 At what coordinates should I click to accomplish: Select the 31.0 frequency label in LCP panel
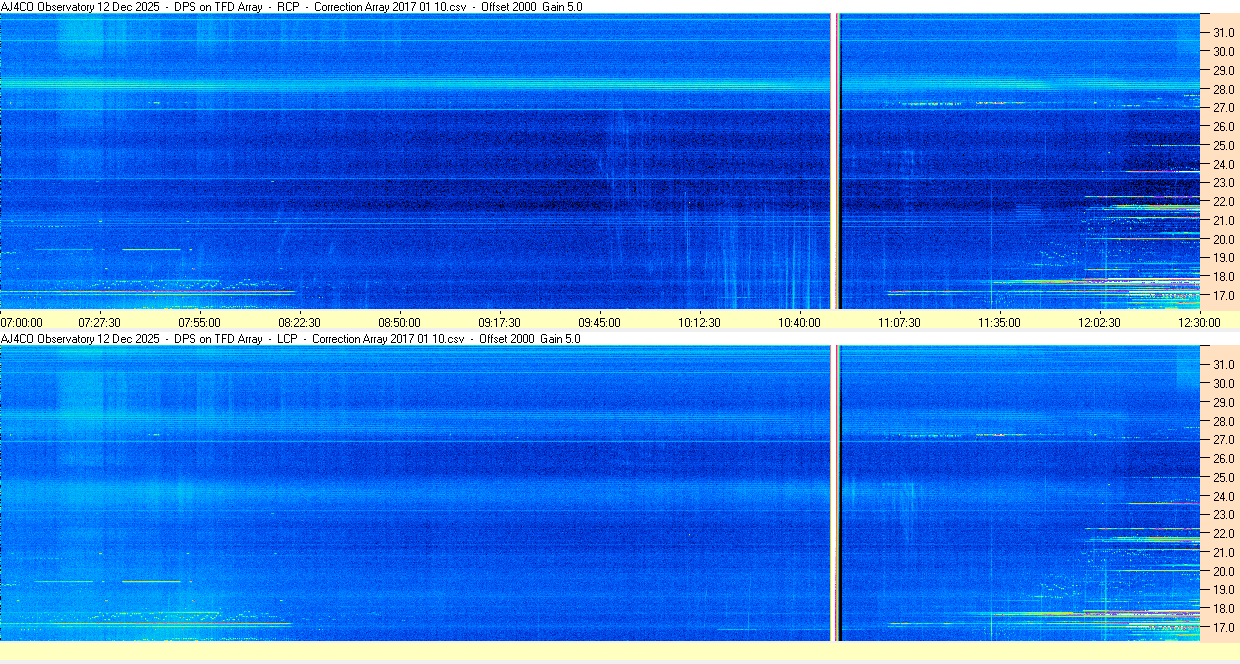click(1223, 364)
